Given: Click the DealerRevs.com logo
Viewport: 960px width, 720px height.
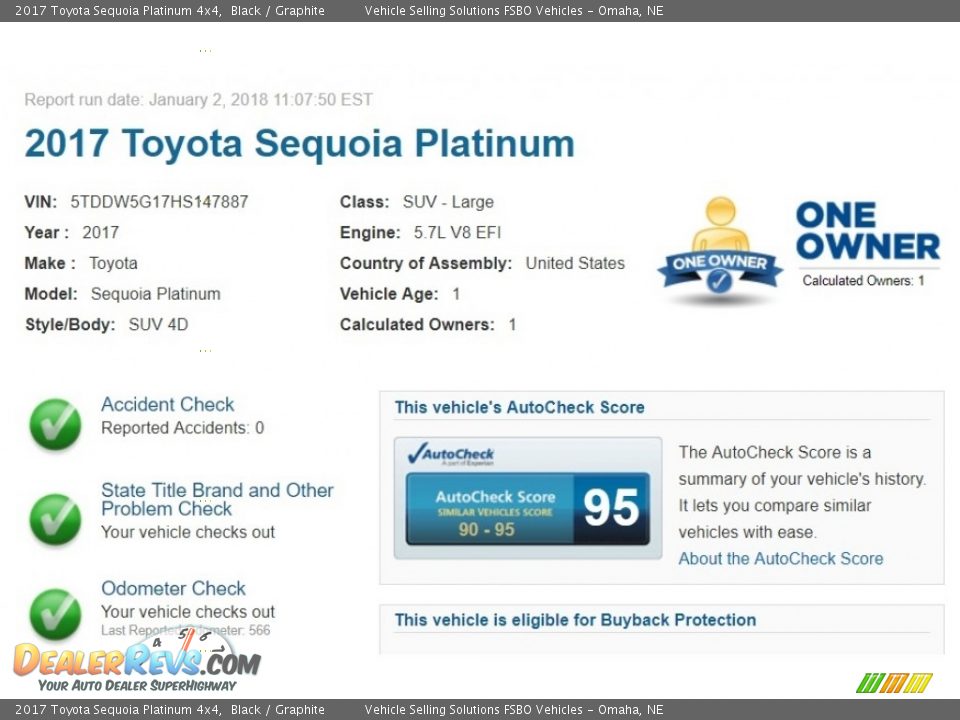Looking at the screenshot, I should pyautogui.click(x=137, y=662).
